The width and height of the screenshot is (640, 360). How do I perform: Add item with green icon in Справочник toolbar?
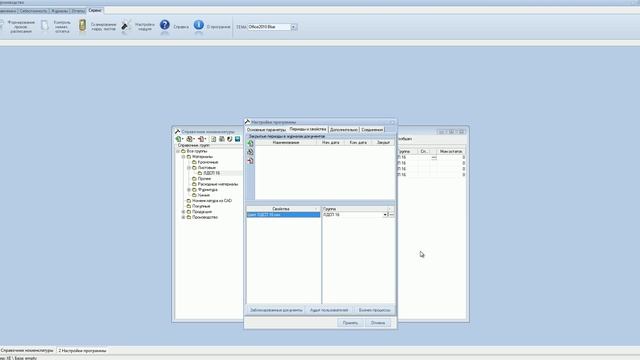178,139
